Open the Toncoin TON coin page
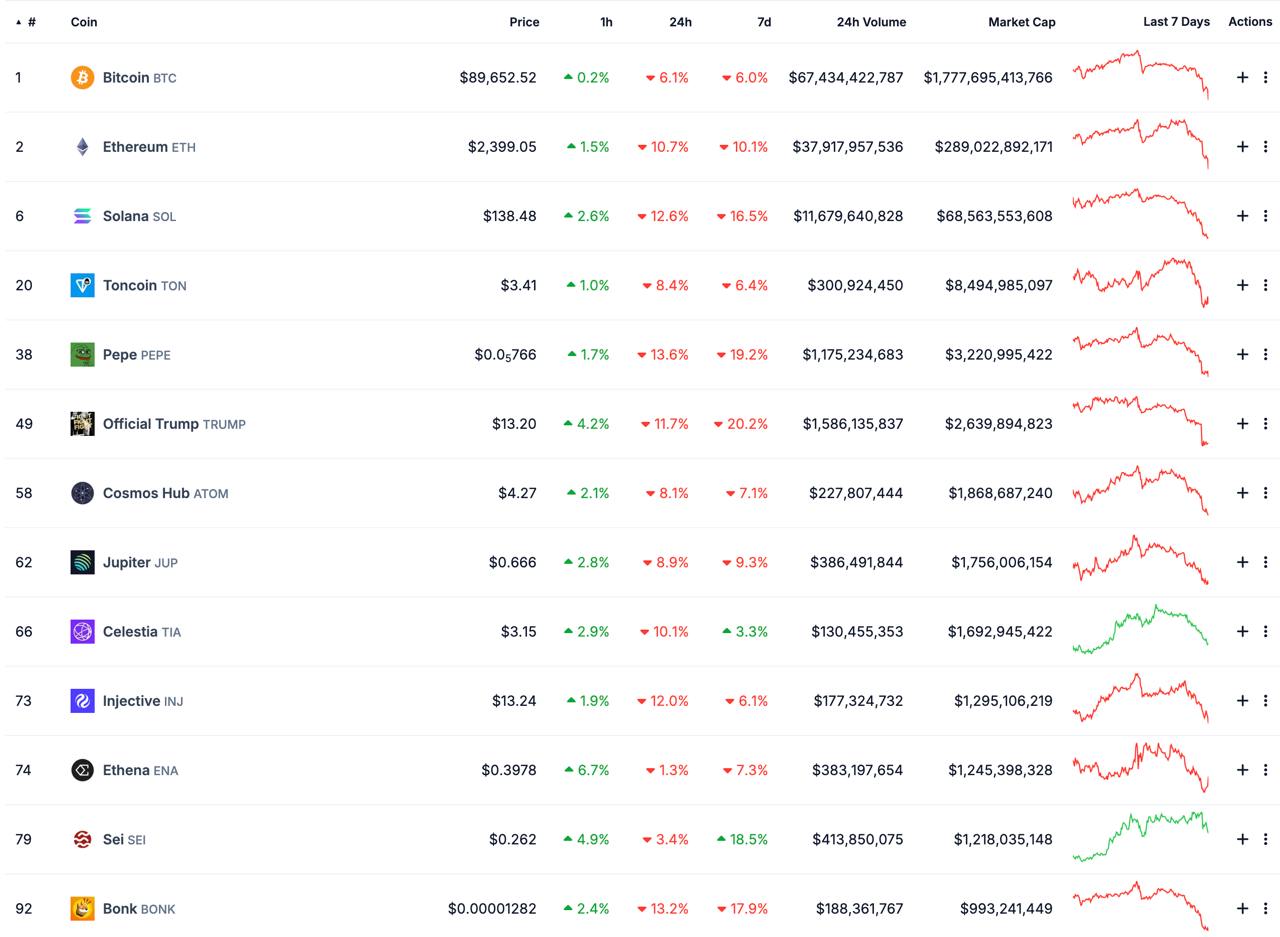The image size is (1280, 937). (144, 285)
